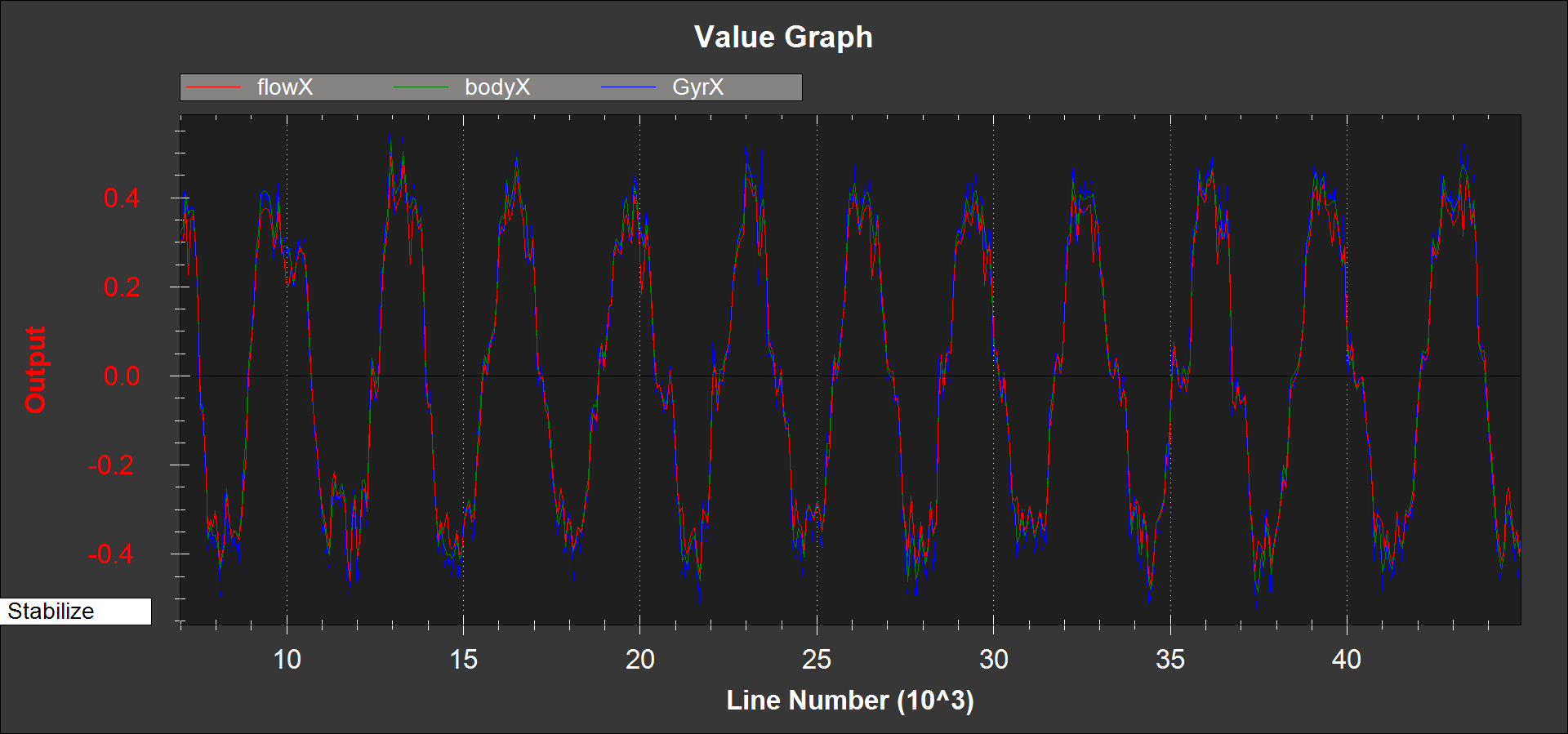This screenshot has height=734, width=1568.
Task: Click the red flowX line swatch in legend
Action: point(214,87)
